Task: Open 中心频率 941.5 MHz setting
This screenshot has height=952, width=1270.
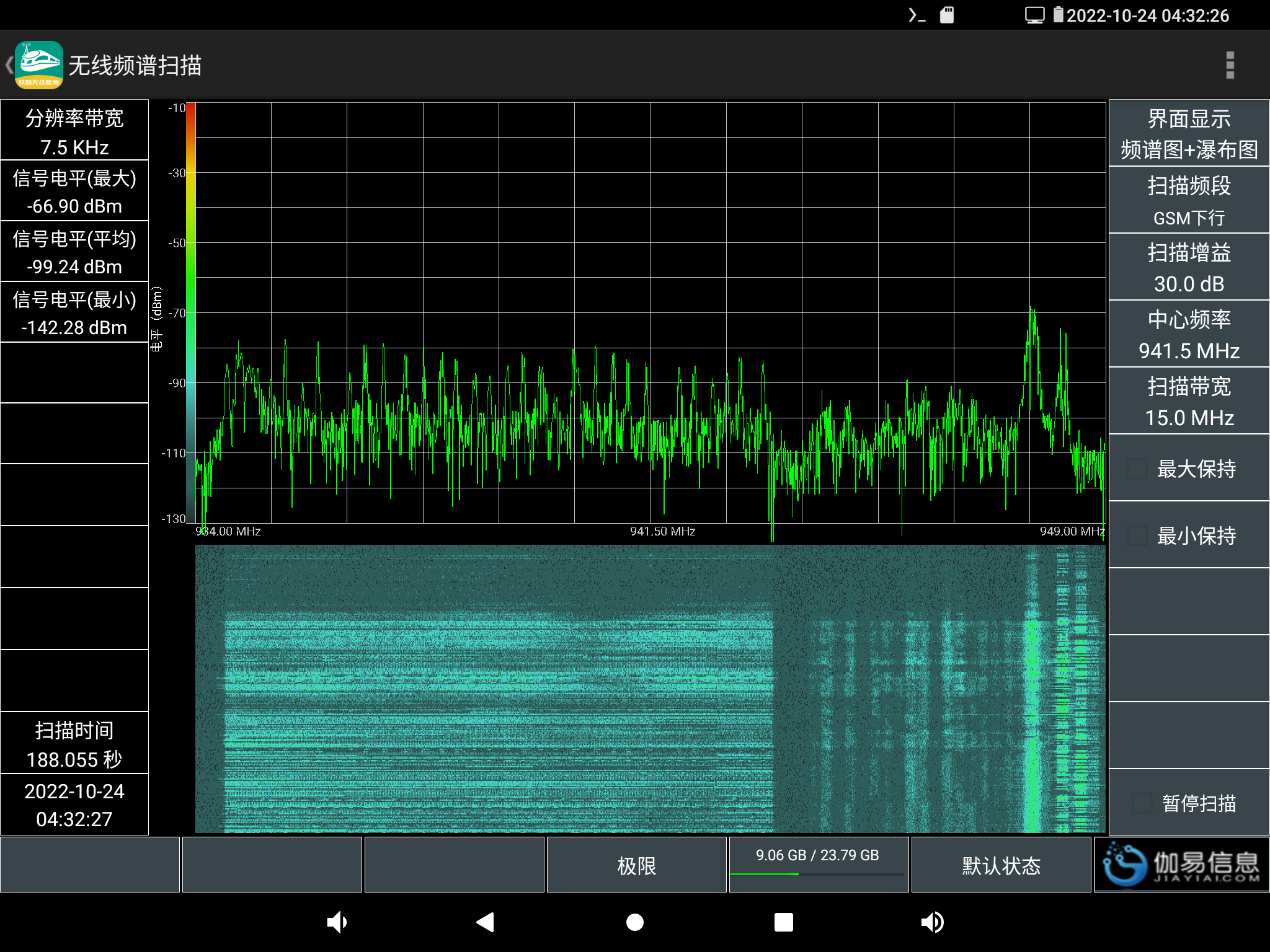Action: (x=1189, y=334)
